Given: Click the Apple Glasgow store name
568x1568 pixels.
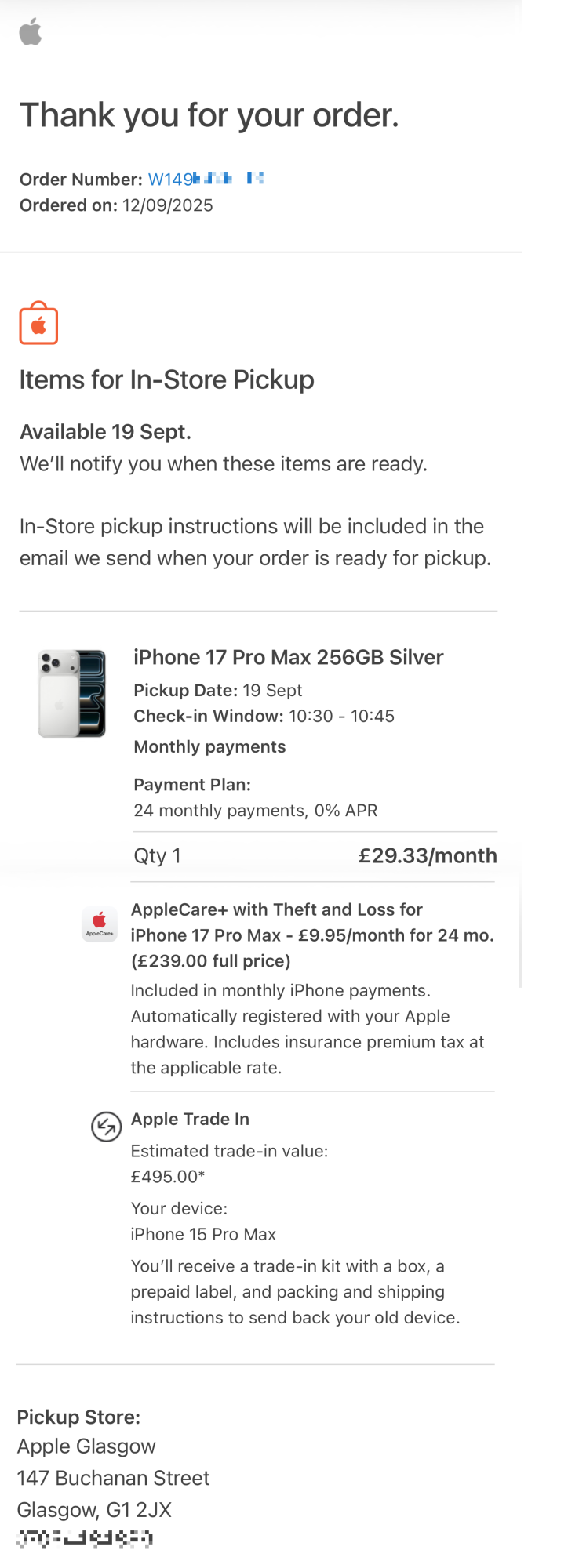Looking at the screenshot, I should pyautogui.click(x=86, y=1446).
